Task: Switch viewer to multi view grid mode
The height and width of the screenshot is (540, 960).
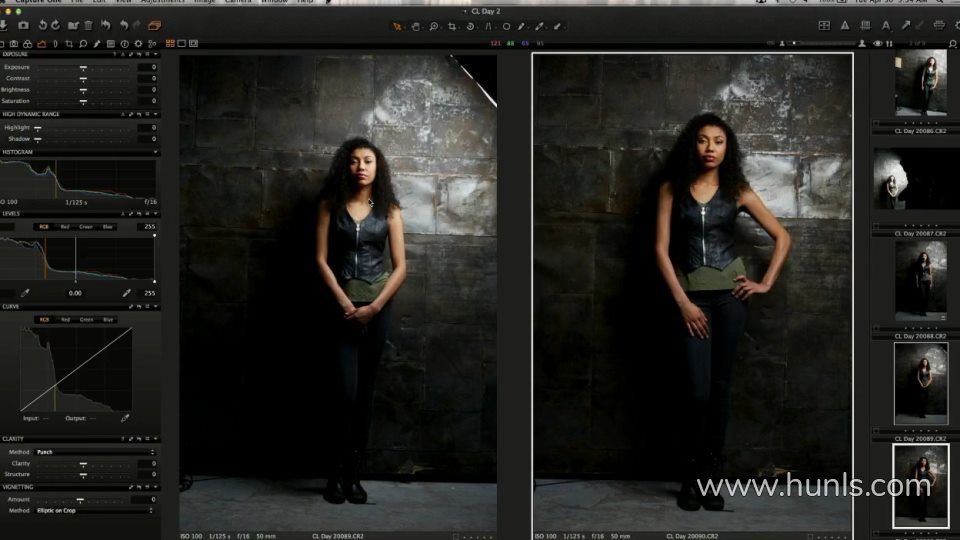Action: click(x=170, y=43)
